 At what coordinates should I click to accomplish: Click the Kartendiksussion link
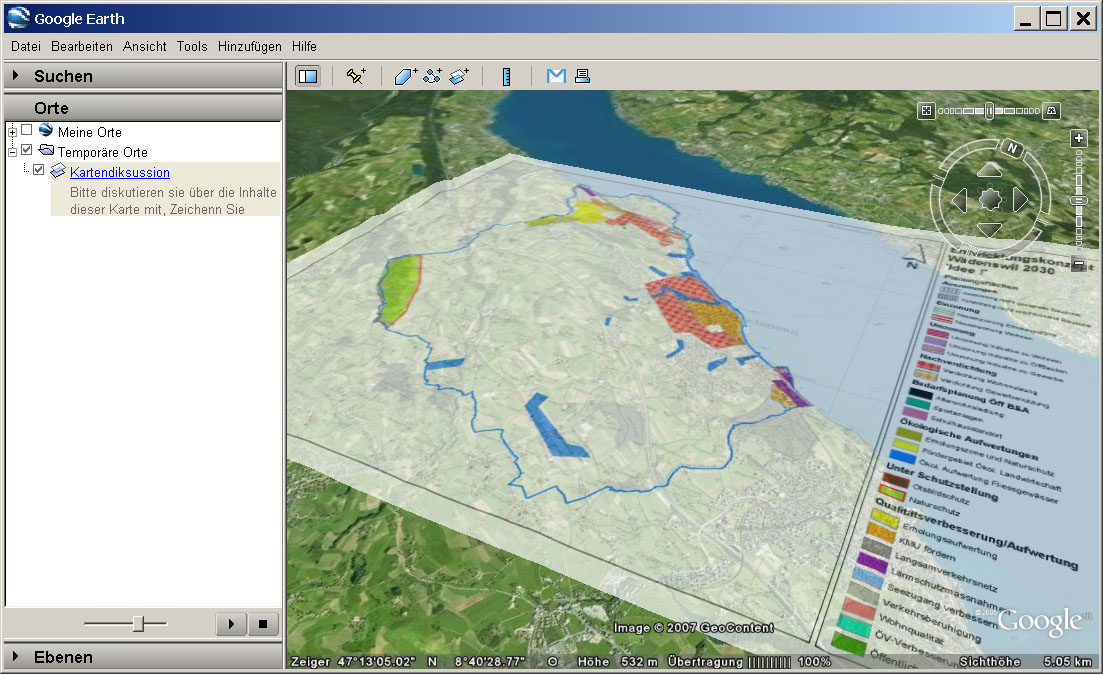tap(119, 172)
